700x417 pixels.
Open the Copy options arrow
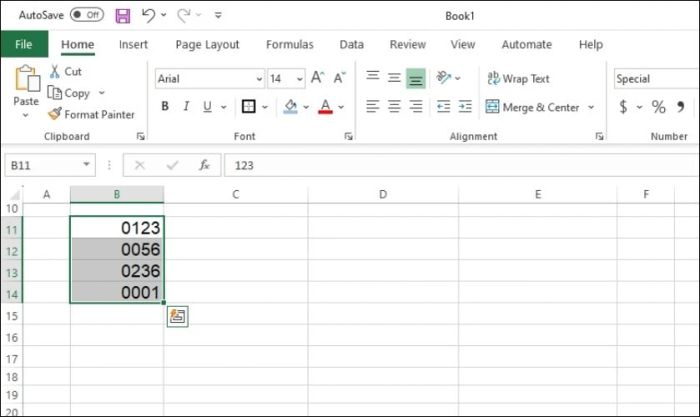(102, 93)
